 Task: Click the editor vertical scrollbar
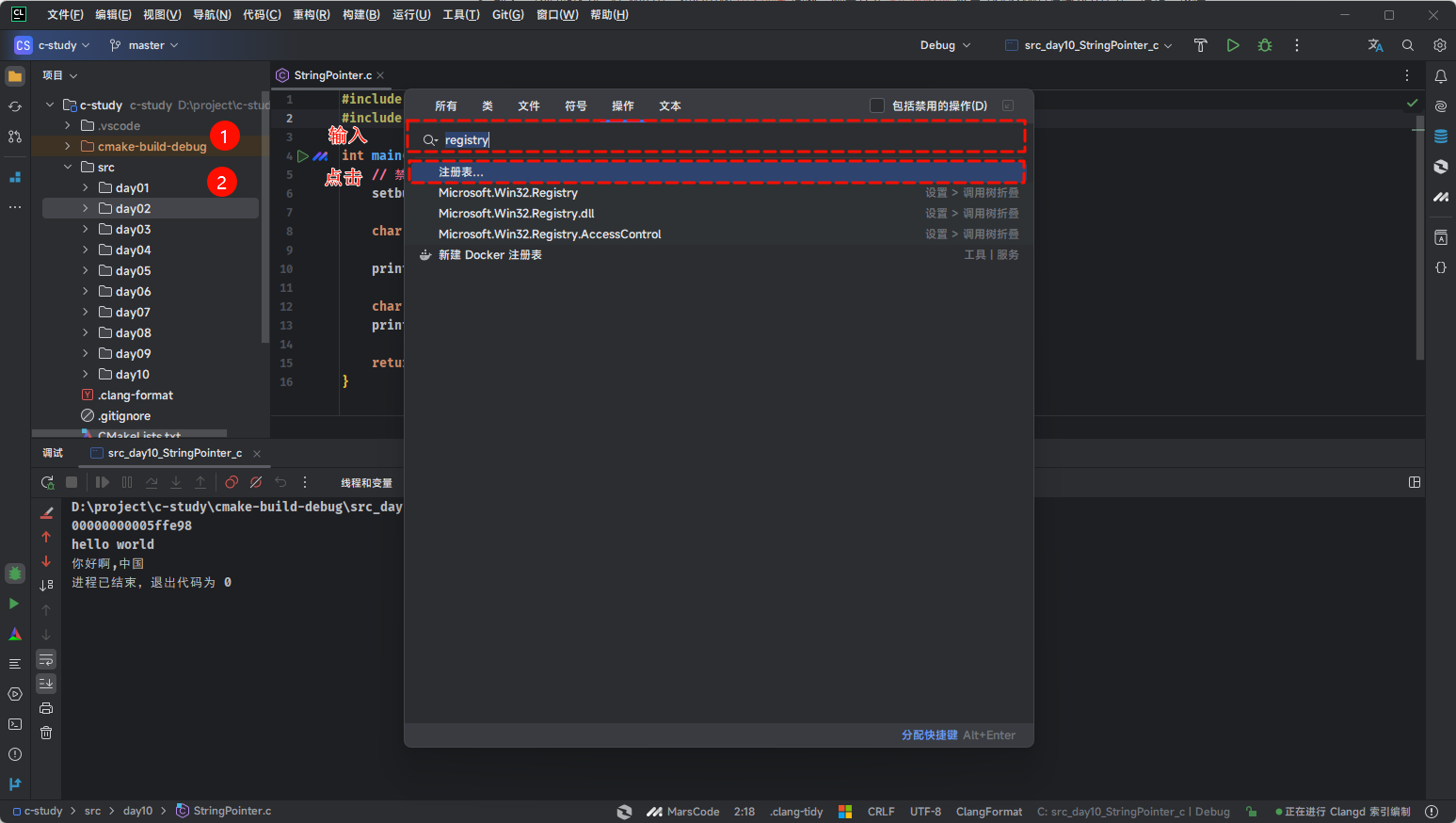click(1419, 245)
